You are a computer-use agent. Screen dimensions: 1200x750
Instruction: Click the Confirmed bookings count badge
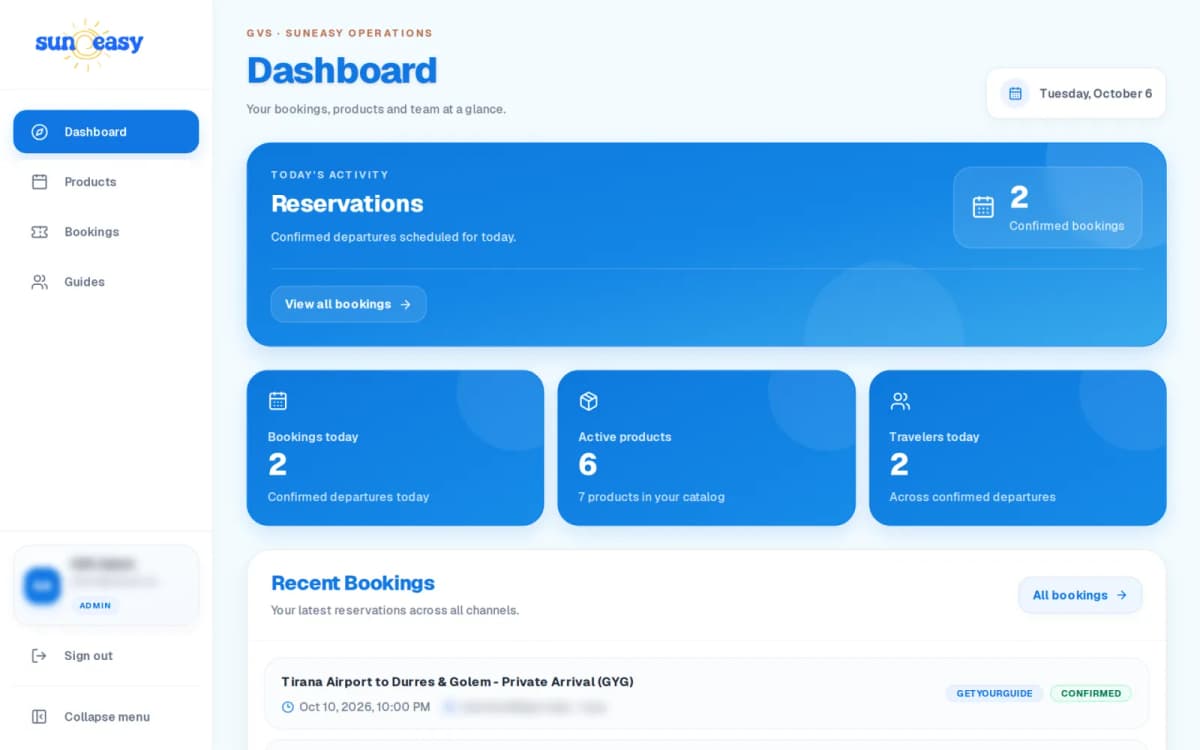[x=1047, y=207]
